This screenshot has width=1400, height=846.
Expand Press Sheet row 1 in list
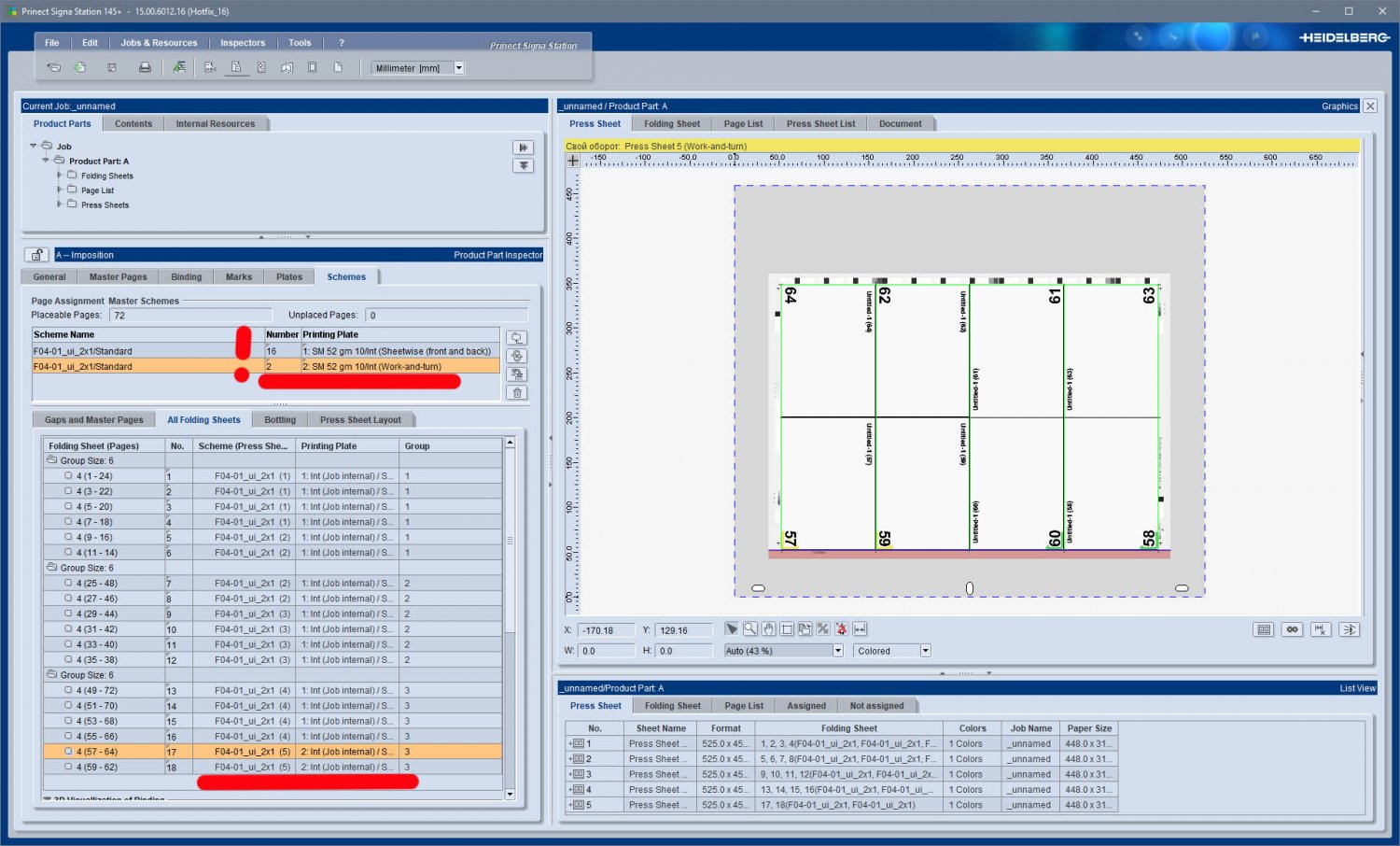pos(570,744)
